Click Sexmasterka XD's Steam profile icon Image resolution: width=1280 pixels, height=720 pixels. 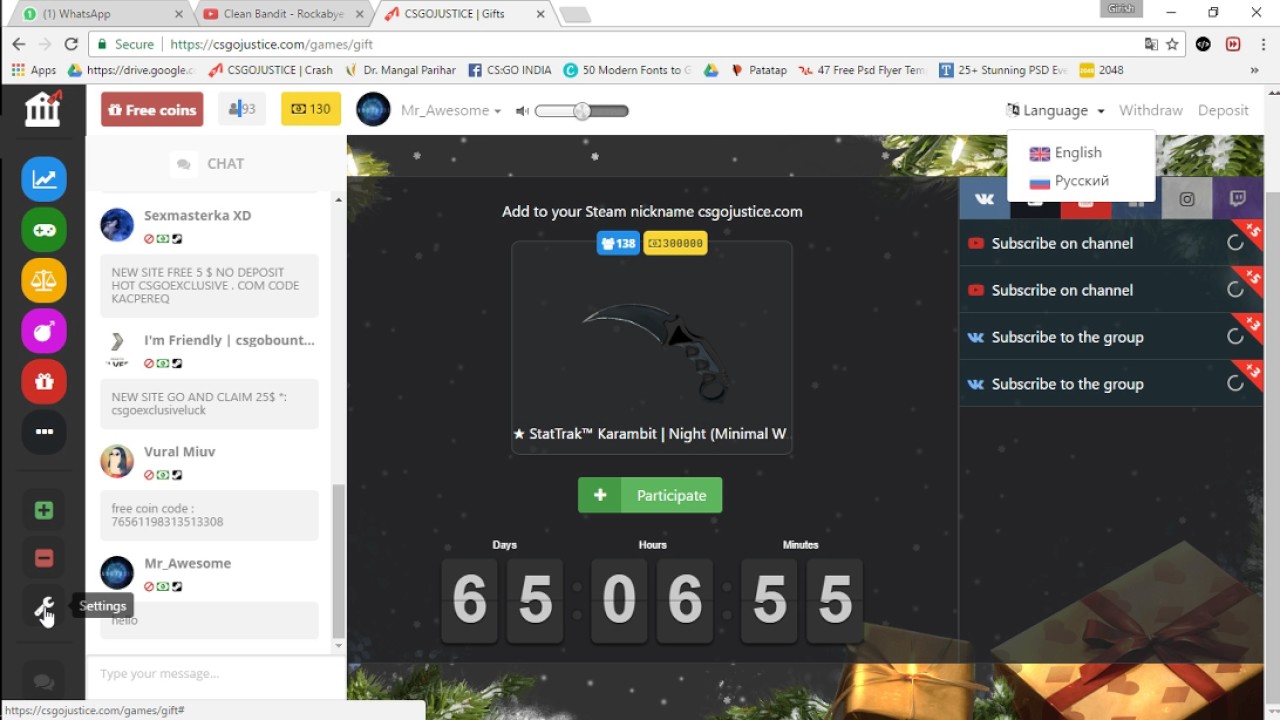[177, 239]
